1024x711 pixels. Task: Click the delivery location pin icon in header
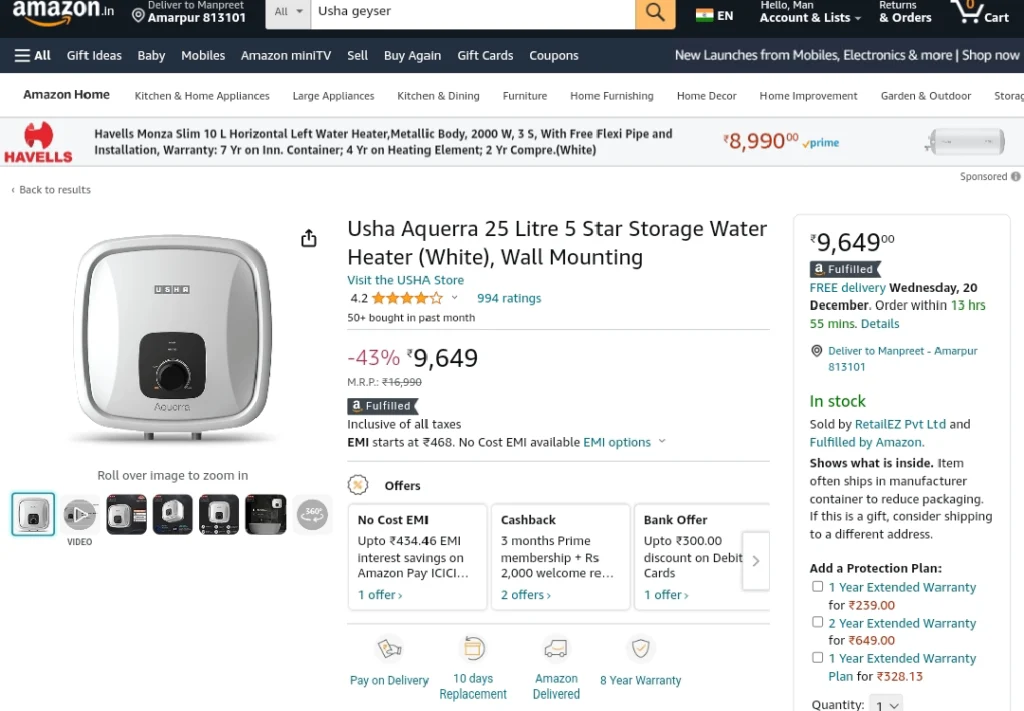point(138,15)
